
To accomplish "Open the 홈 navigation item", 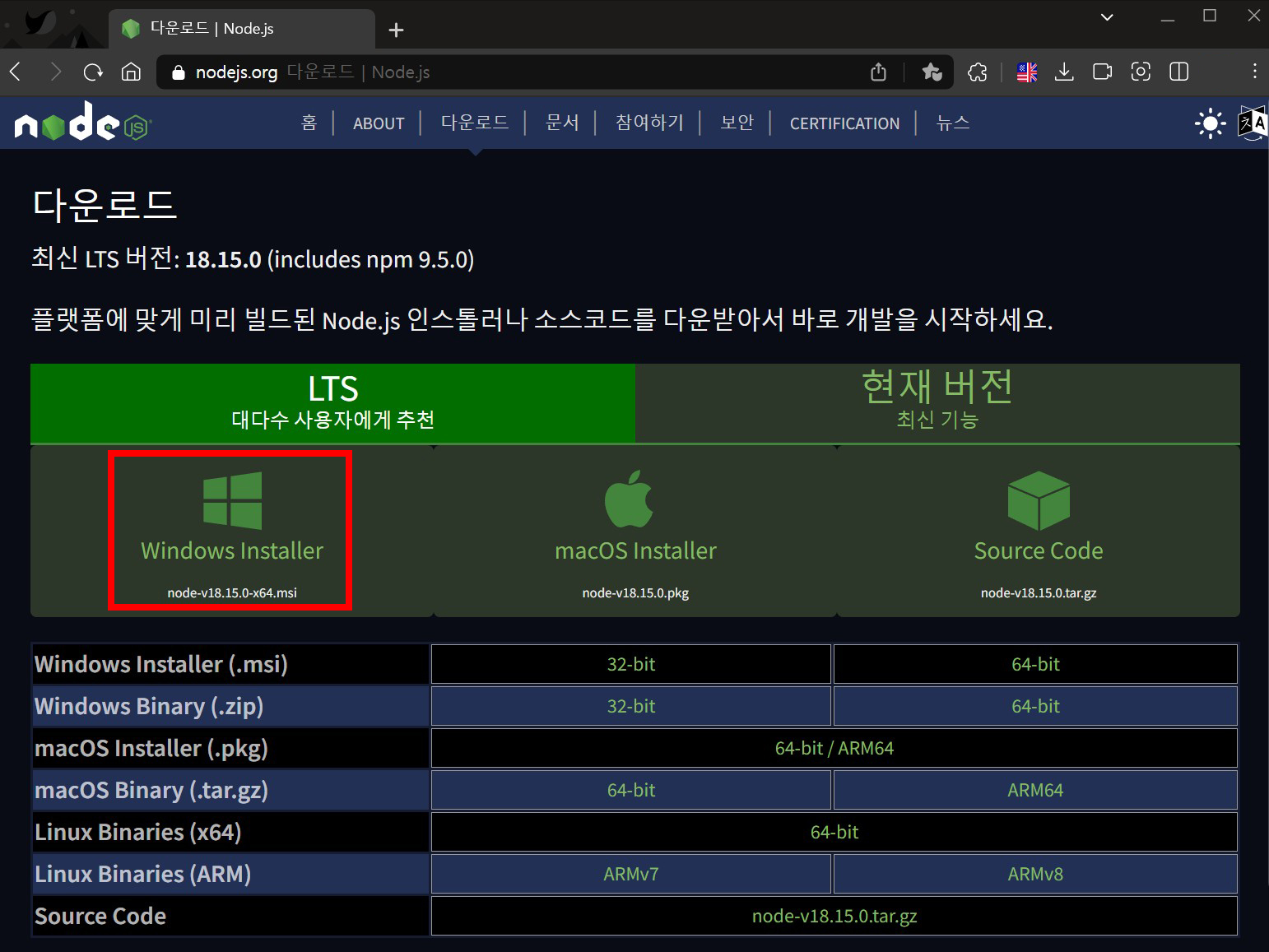I will (309, 123).
